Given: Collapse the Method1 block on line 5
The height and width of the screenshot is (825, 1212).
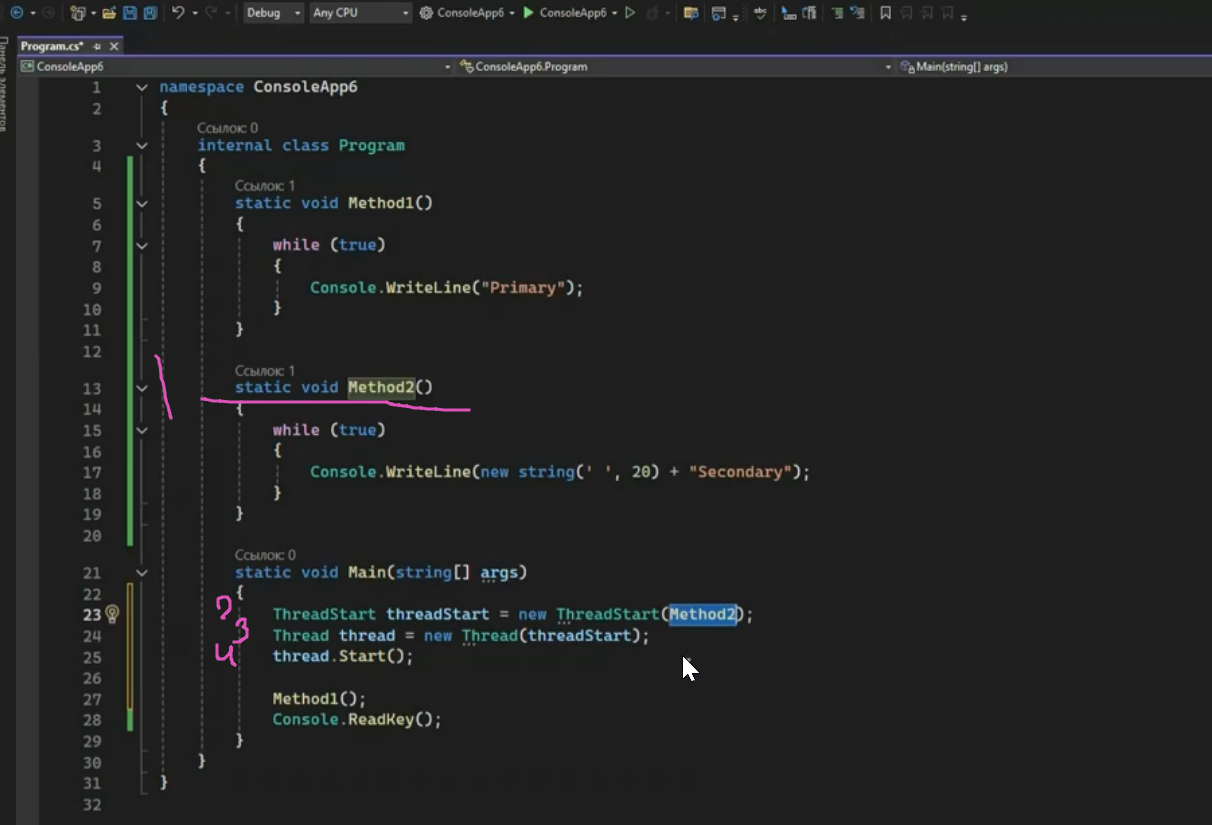Looking at the screenshot, I should [x=142, y=203].
